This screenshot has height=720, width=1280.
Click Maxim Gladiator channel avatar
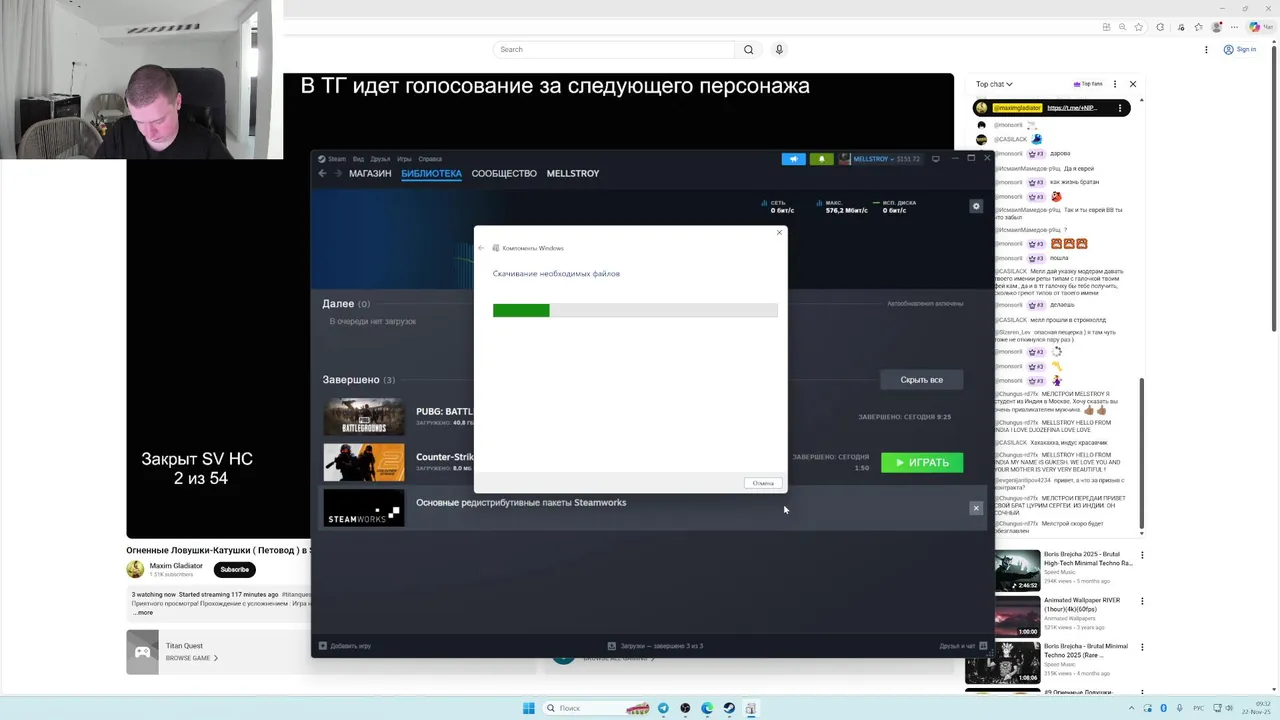click(135, 569)
